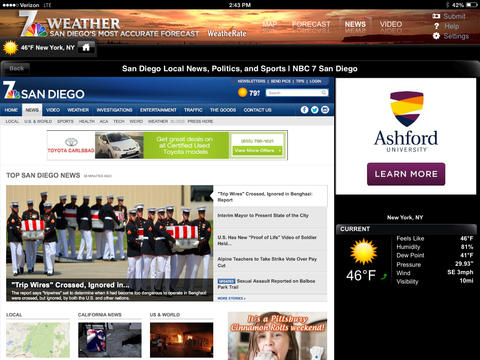Click the search magnifier in the NBC search box
Screen dimensions: 480x360
[x=324, y=93]
